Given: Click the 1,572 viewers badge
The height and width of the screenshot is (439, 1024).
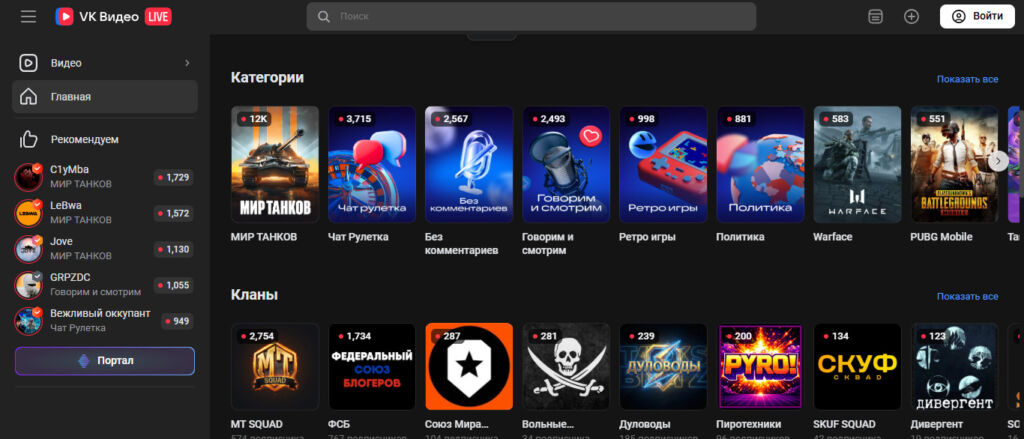Looking at the screenshot, I should pyautogui.click(x=173, y=214).
